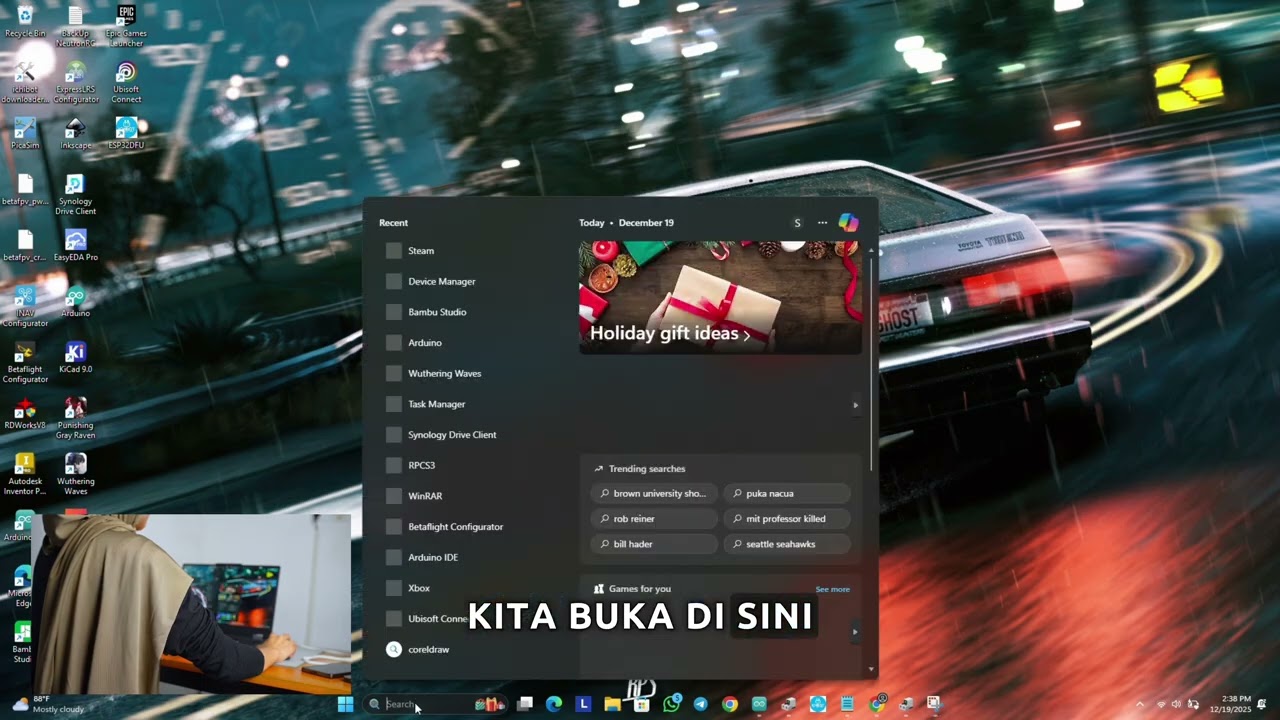Launch ExpressLRS Configurator from desktop
1280x720 pixels.
click(76, 82)
